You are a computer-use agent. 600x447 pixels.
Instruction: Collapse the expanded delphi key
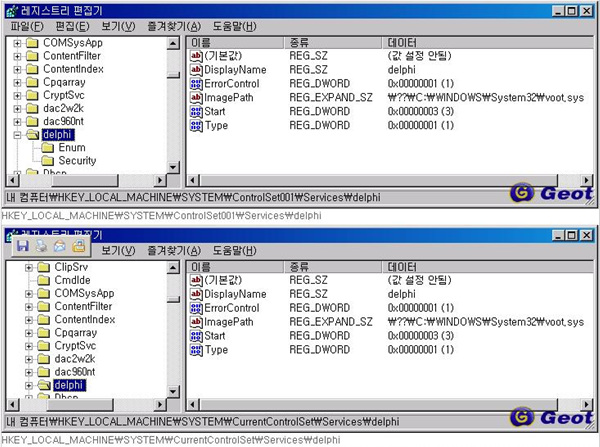click(x=17, y=133)
